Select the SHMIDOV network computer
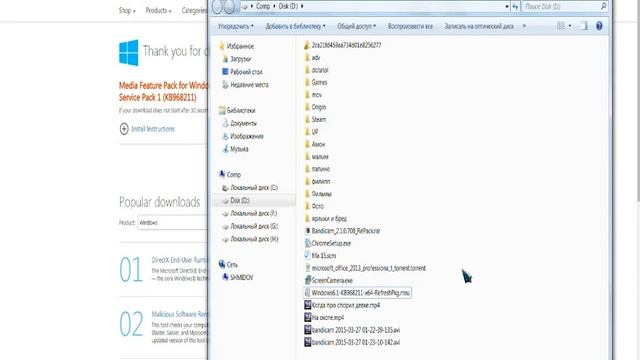 [241, 278]
